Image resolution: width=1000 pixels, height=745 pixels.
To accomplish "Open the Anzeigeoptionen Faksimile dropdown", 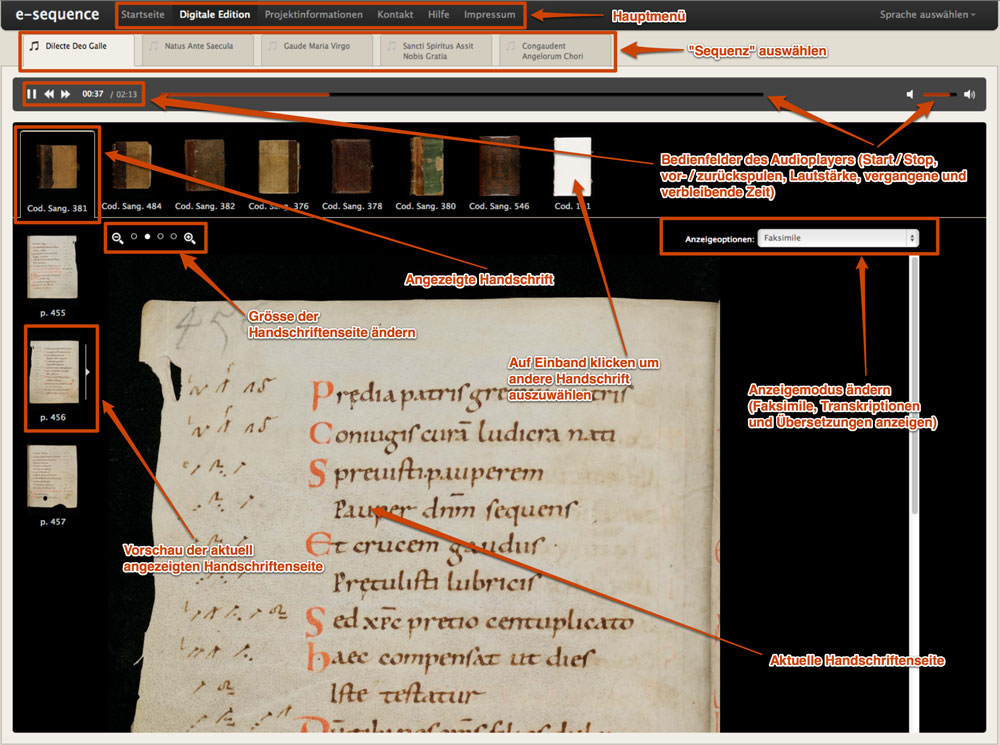I will pyautogui.click(x=838, y=238).
